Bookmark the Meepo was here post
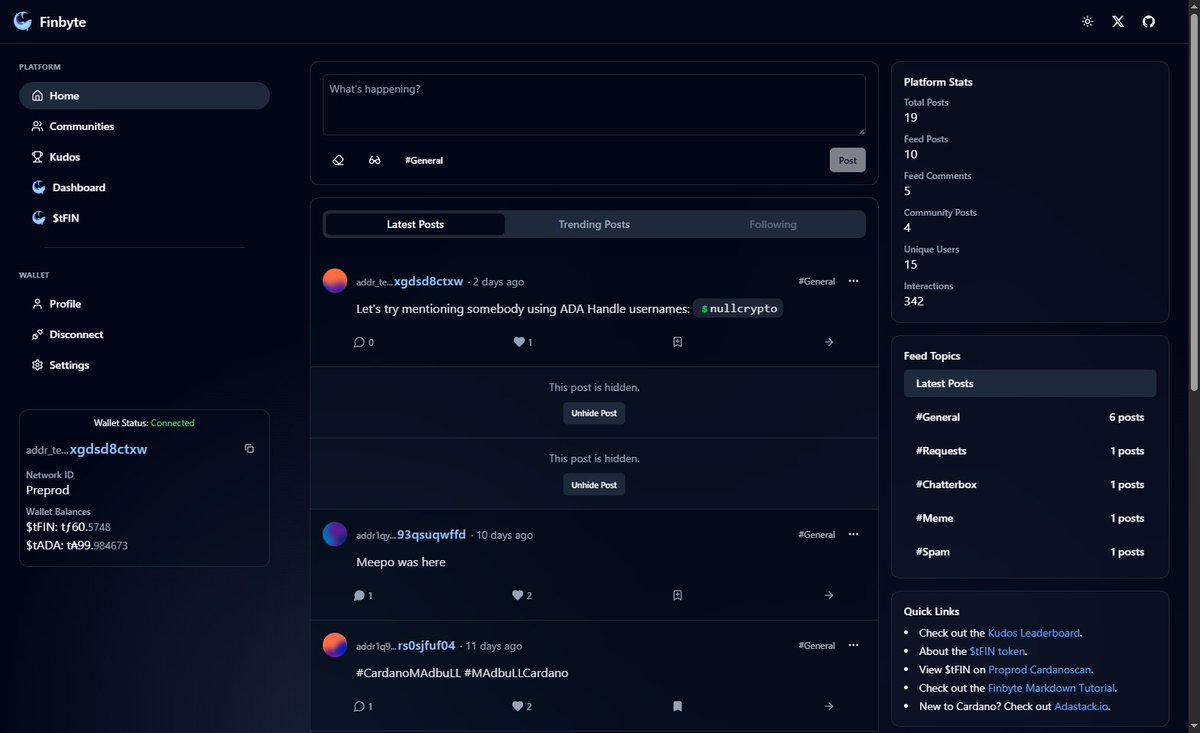Viewport: 1200px width, 733px height. 677,595
